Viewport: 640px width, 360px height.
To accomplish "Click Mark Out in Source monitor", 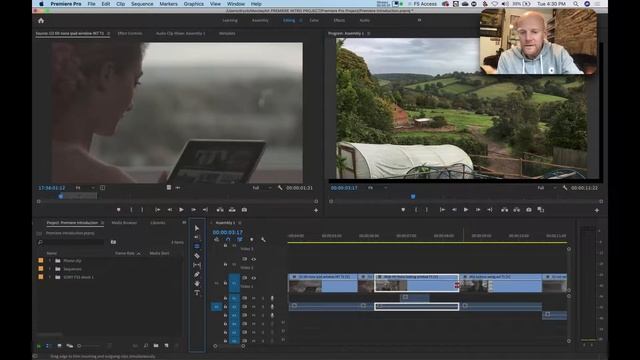I will pos(142,210).
